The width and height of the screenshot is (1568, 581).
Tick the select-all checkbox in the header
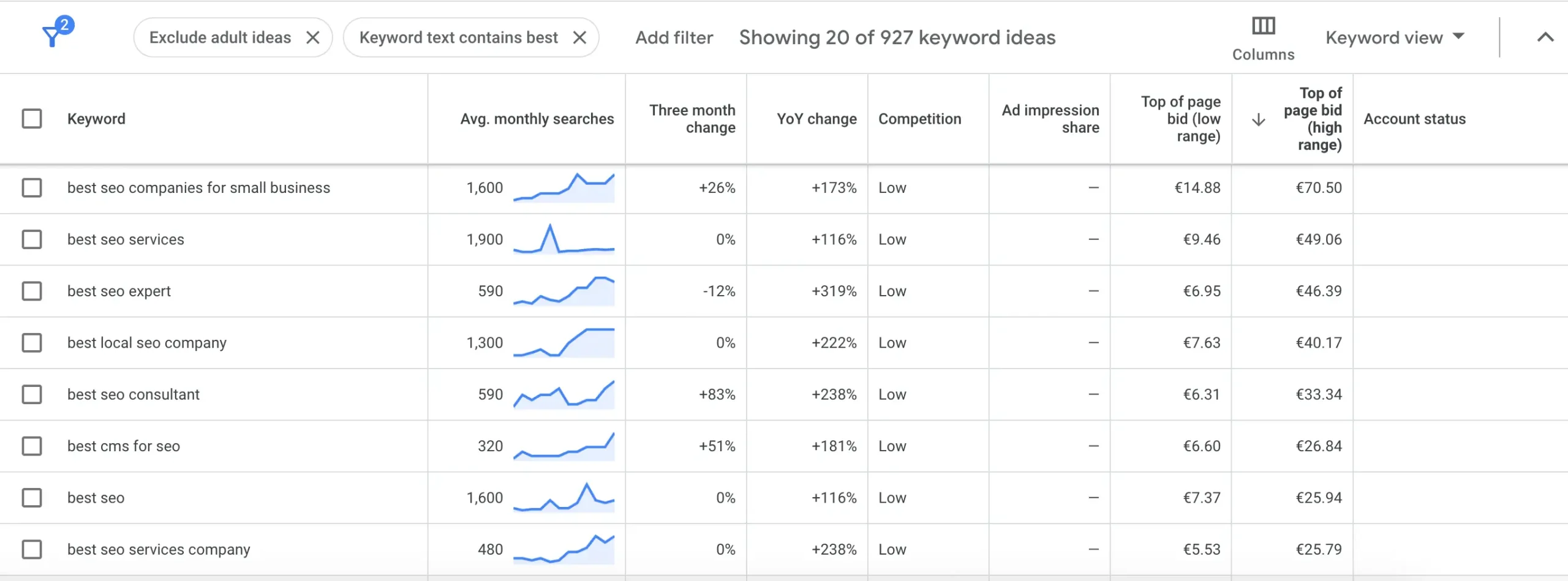click(x=32, y=119)
